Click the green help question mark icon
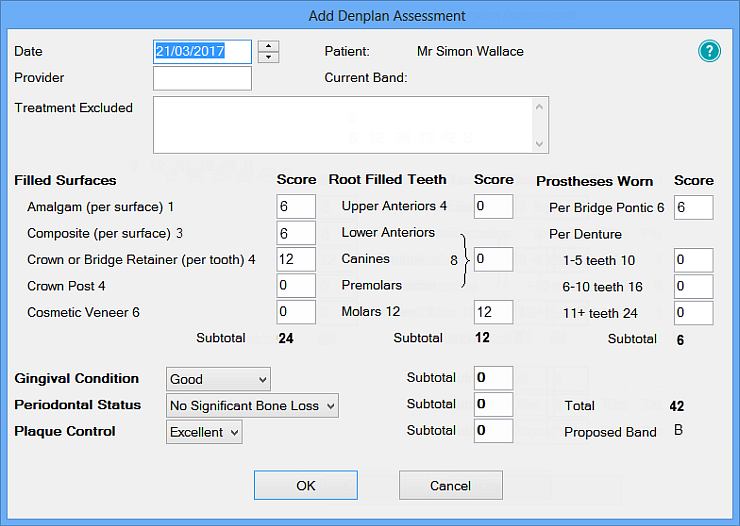The height and width of the screenshot is (526, 740). click(709, 52)
